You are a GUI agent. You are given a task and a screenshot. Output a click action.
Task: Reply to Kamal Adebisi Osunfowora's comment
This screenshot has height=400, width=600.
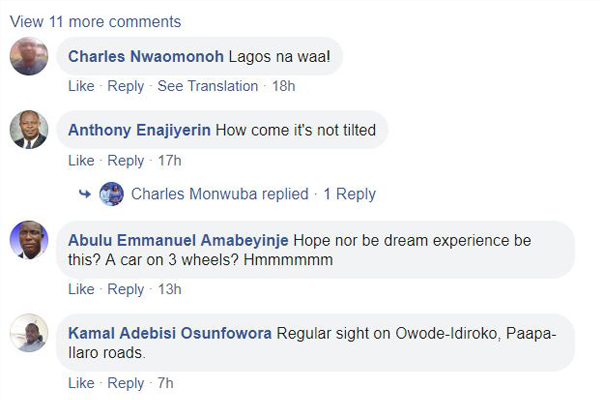point(125,382)
